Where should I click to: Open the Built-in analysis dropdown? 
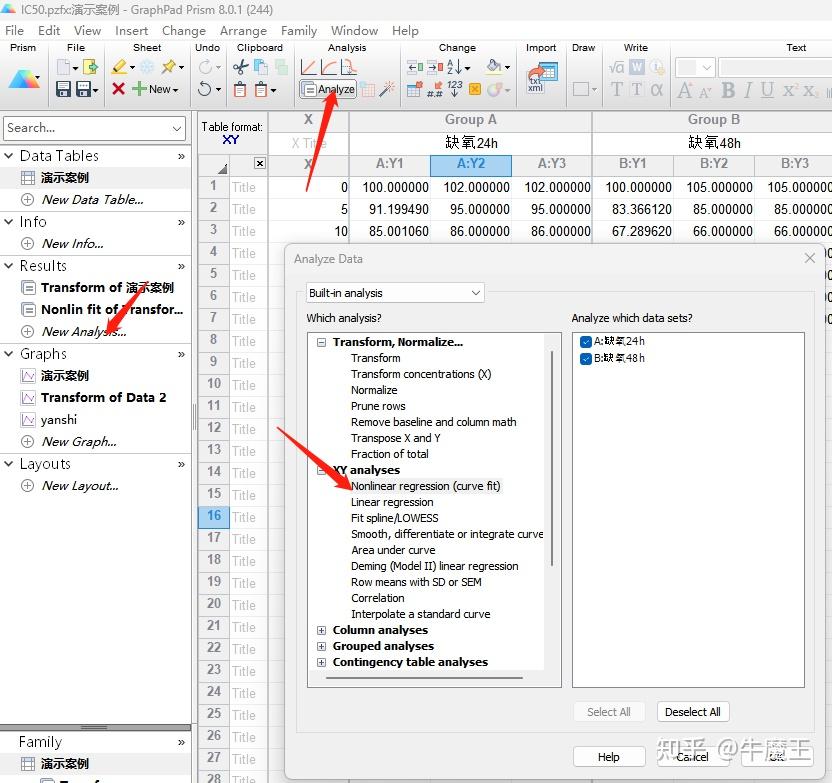pyautogui.click(x=395, y=293)
